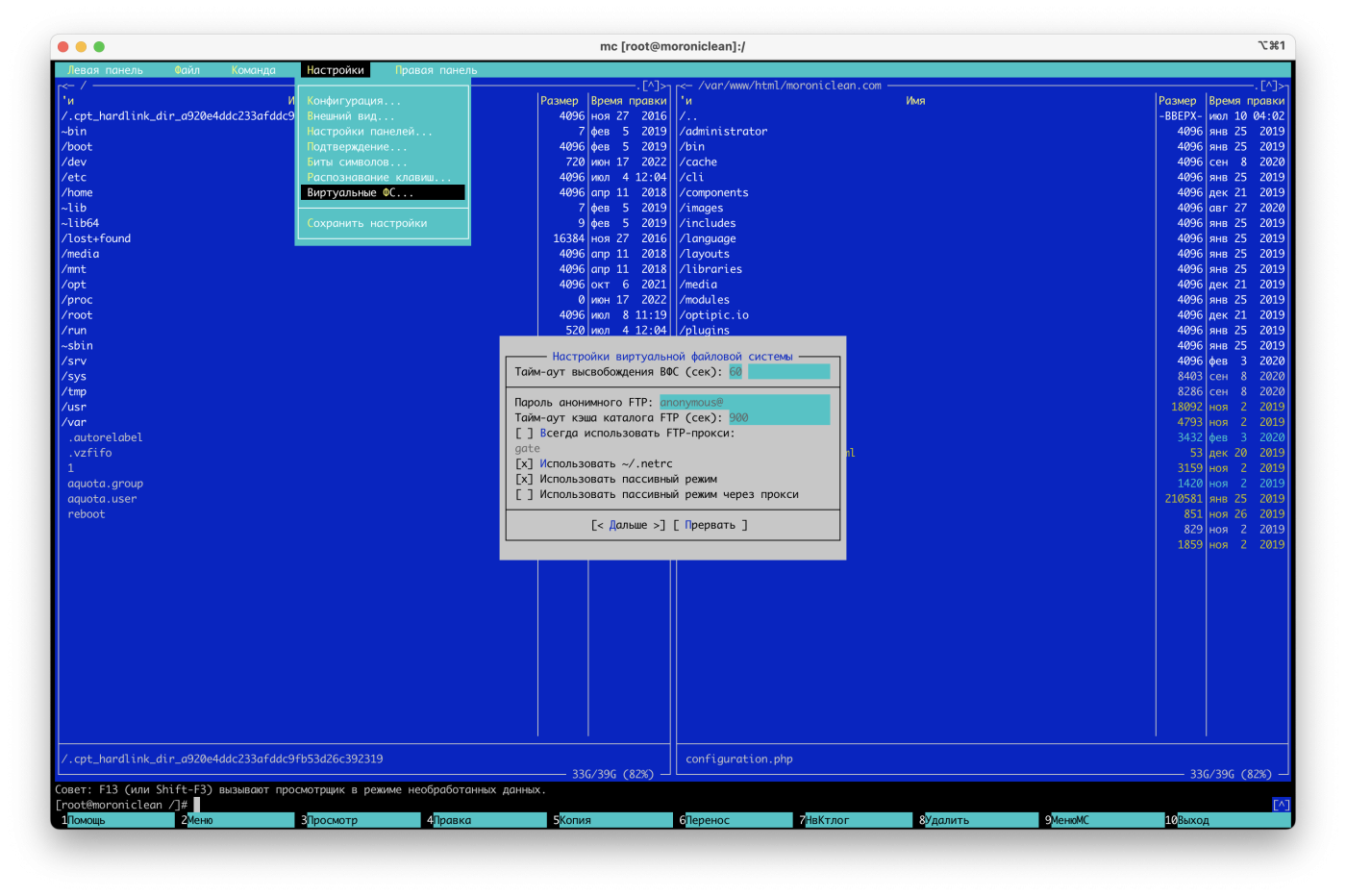This screenshot has width=1346, height=896.
Task: Select '/administrator' in right panel
Action: click(723, 132)
